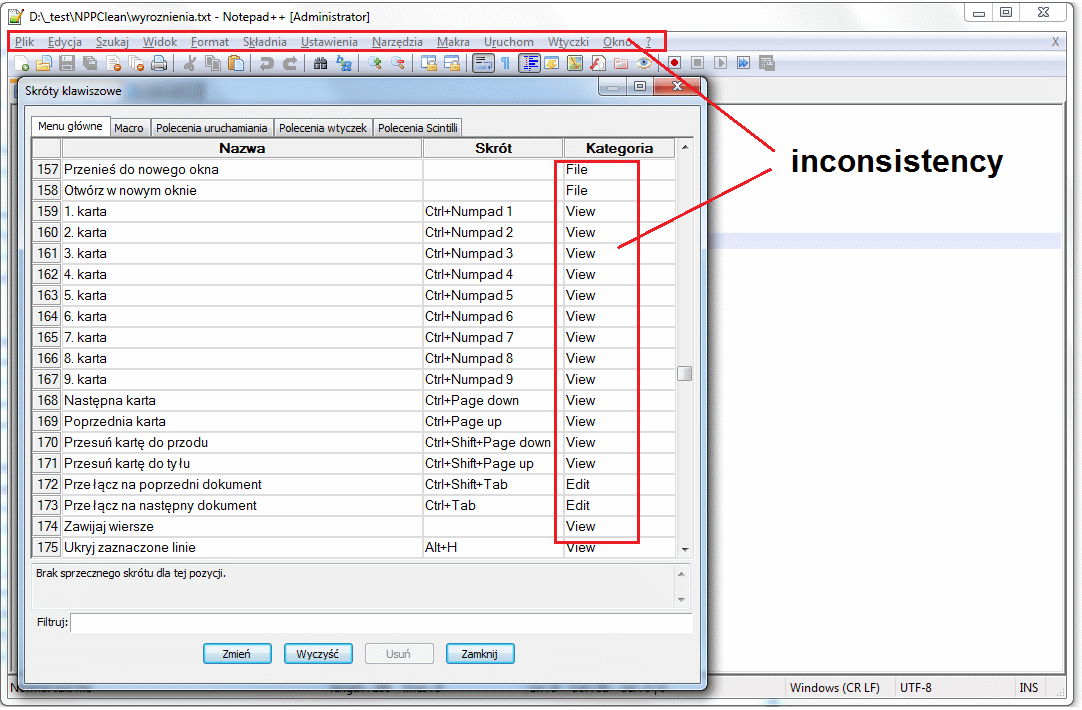The height and width of the screenshot is (710, 1082).
Task: Open the Find dialog via toolbar icon
Action: click(320, 63)
